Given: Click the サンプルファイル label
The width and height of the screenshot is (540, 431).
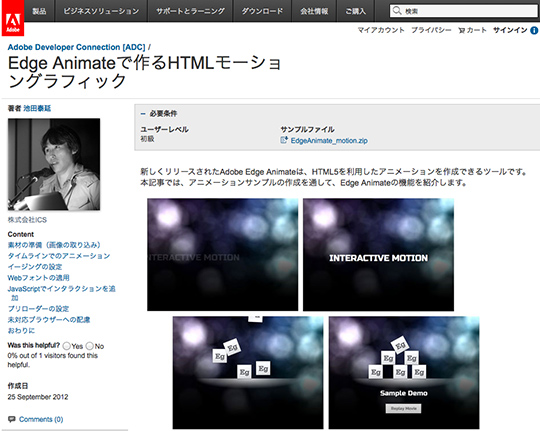Looking at the screenshot, I should 307,130.
